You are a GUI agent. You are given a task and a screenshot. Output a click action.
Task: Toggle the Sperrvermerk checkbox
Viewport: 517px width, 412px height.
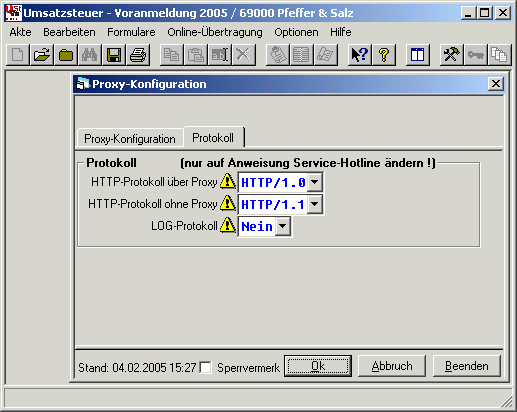pyautogui.click(x=206, y=367)
